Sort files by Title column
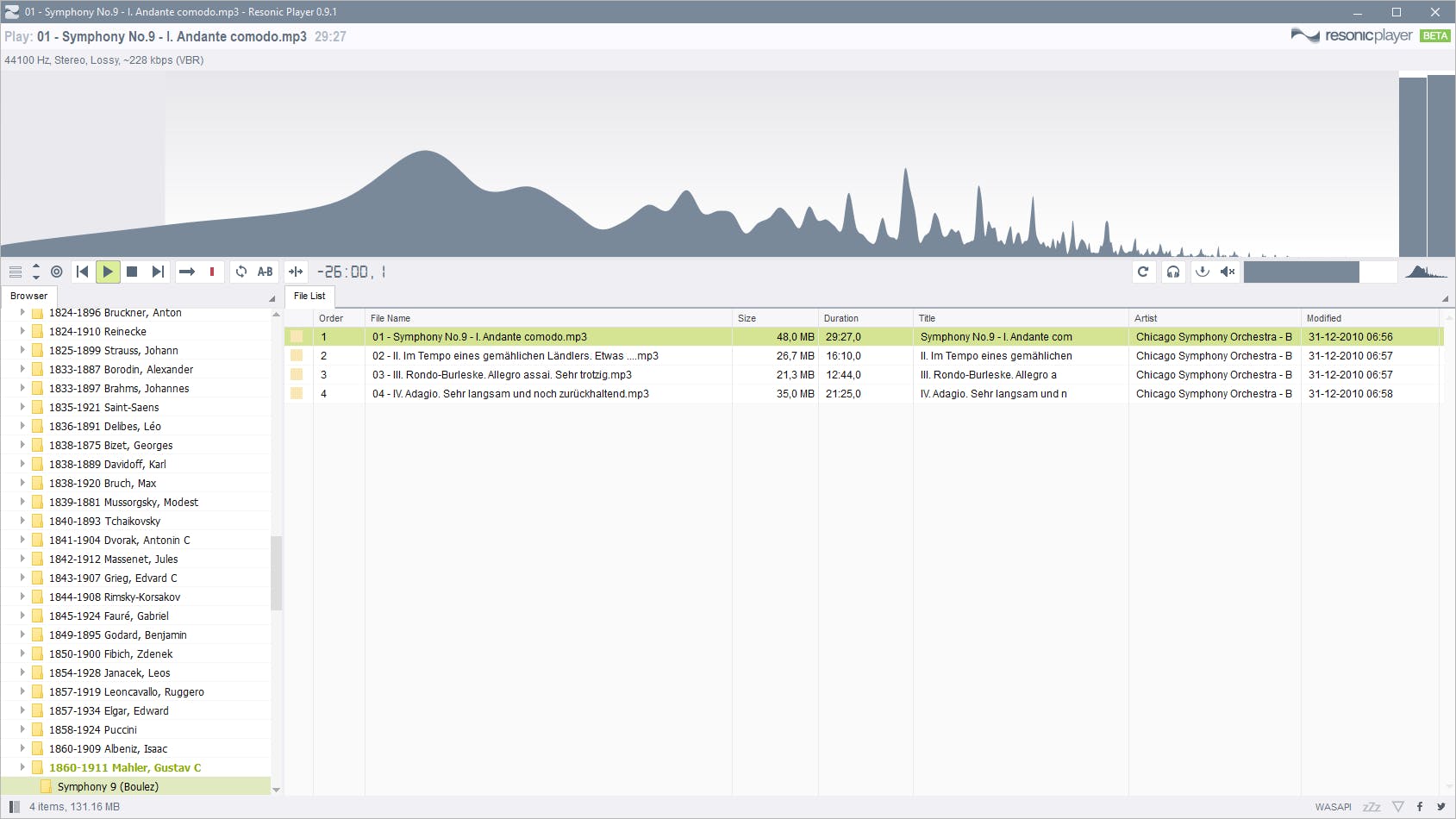The width and height of the screenshot is (1456, 819). point(1021,318)
